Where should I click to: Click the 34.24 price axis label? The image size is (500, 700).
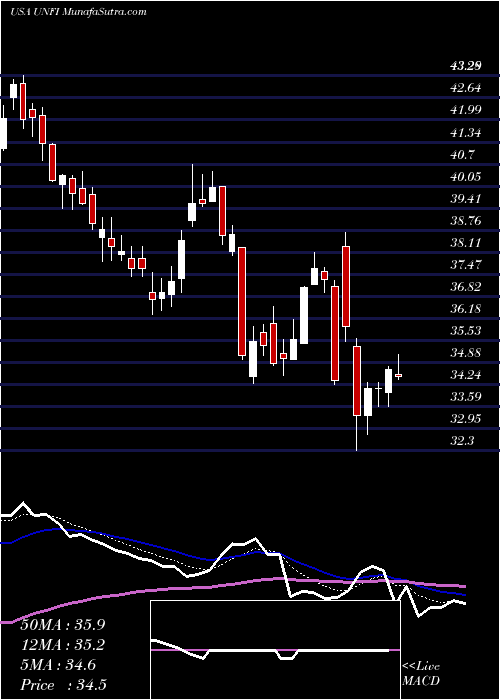465,375
